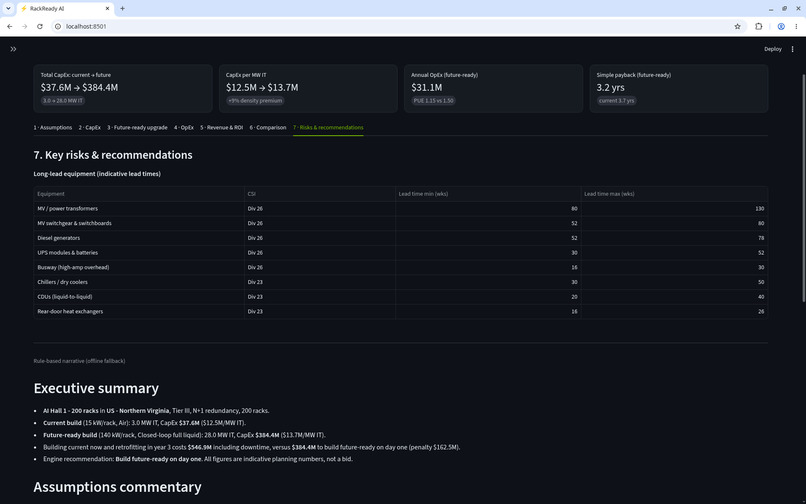Select the Diesel generators cell
806x504 pixels.
coord(139,238)
